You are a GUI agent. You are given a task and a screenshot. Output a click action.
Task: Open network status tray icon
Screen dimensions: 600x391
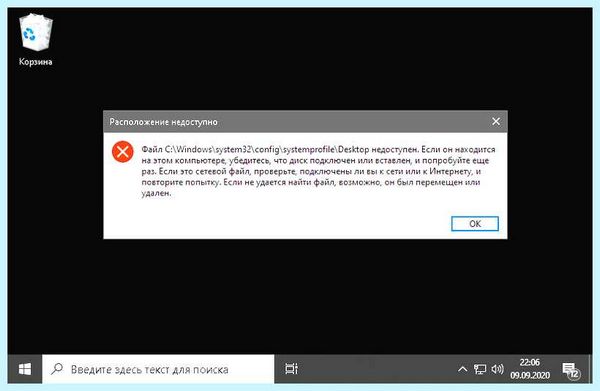pos(480,369)
